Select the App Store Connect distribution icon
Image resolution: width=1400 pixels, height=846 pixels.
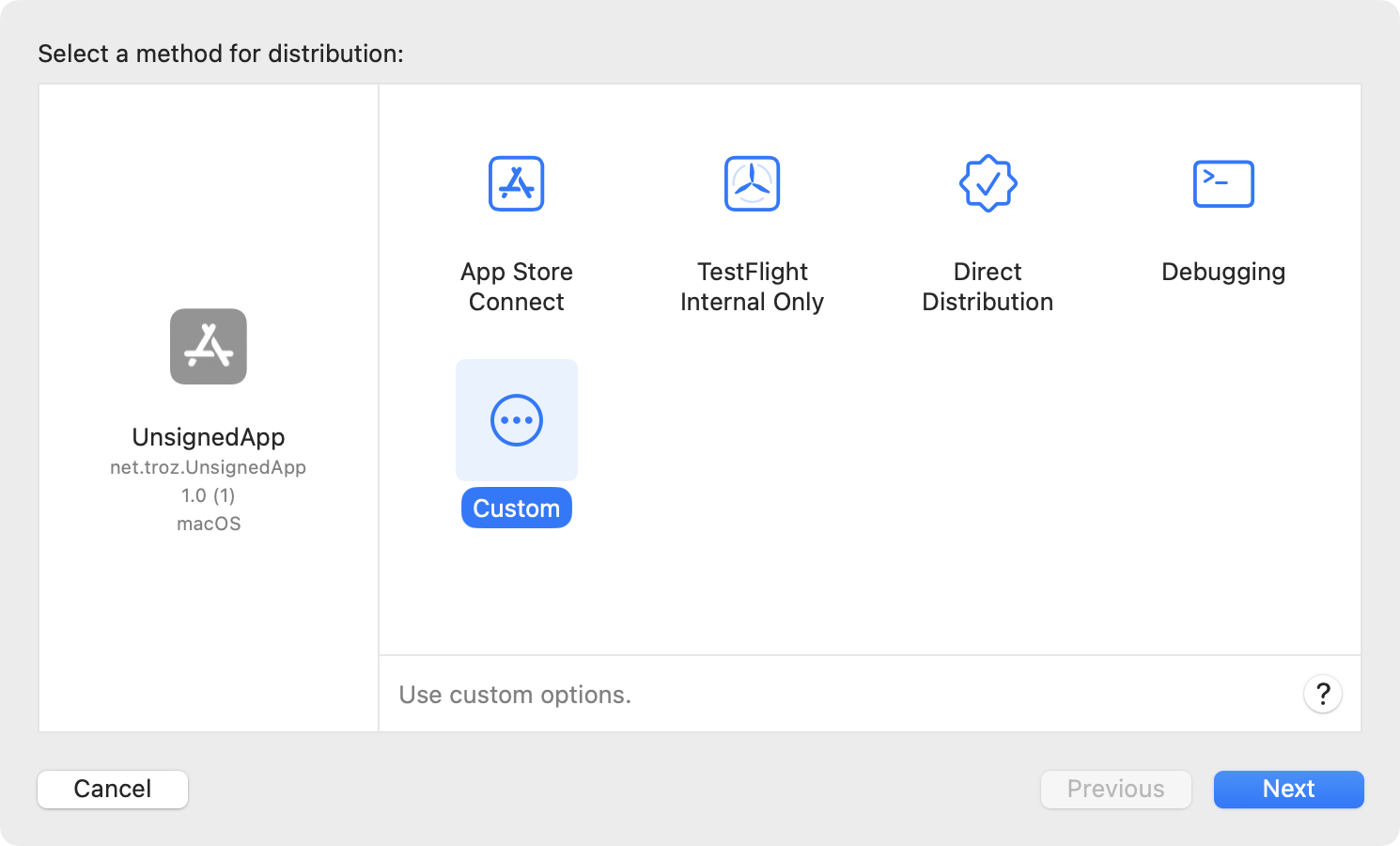(x=516, y=183)
